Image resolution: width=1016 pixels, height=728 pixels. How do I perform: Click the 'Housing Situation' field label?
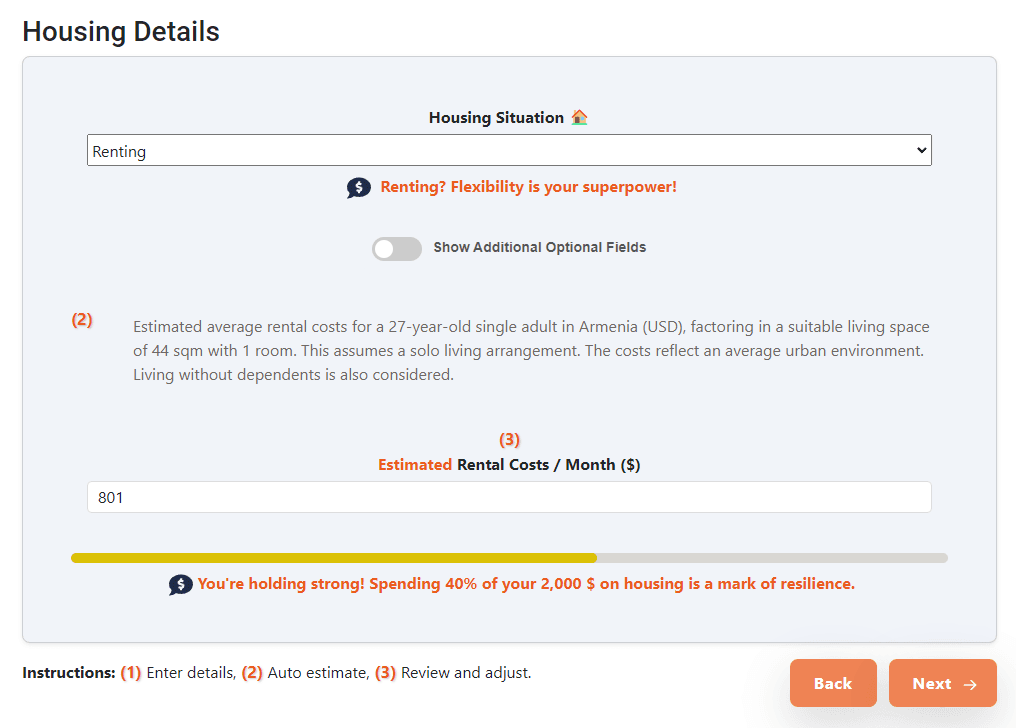pyautogui.click(x=496, y=117)
